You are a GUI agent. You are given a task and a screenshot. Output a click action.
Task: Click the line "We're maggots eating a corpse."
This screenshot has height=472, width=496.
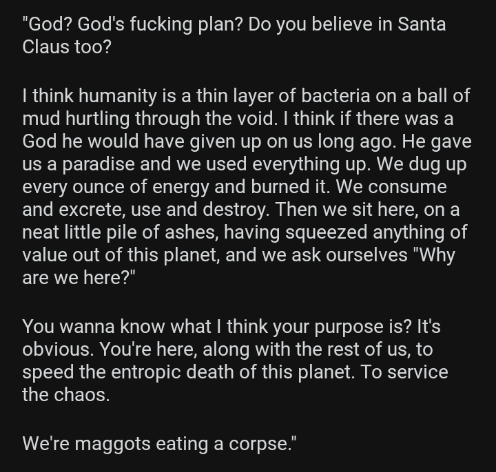(x=159, y=444)
